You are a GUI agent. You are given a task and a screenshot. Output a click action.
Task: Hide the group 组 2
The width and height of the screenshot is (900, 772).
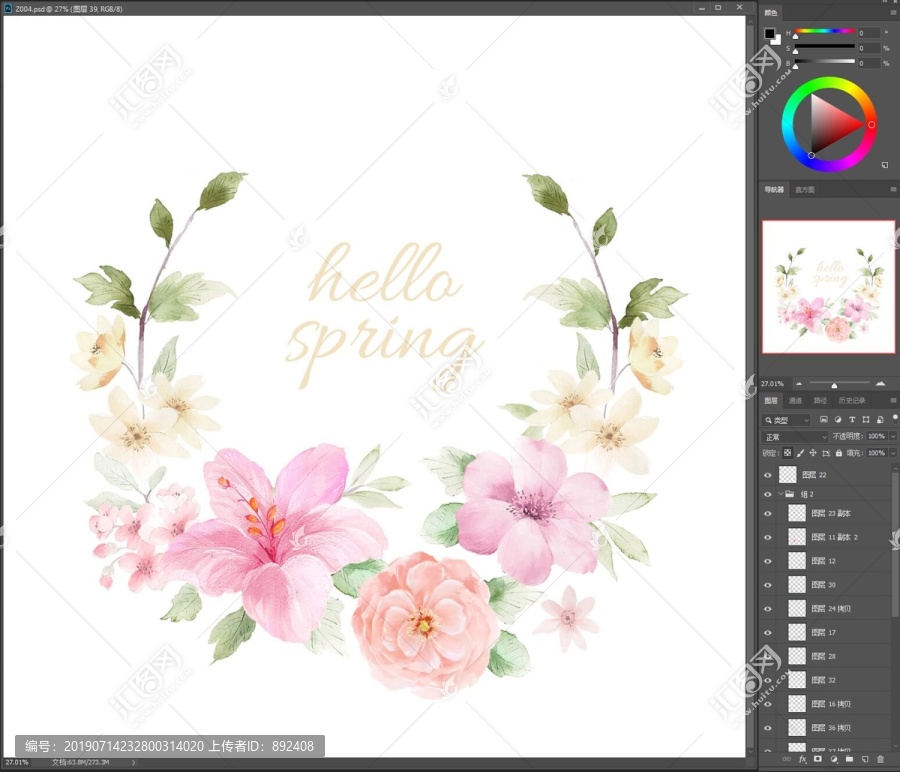click(768, 494)
